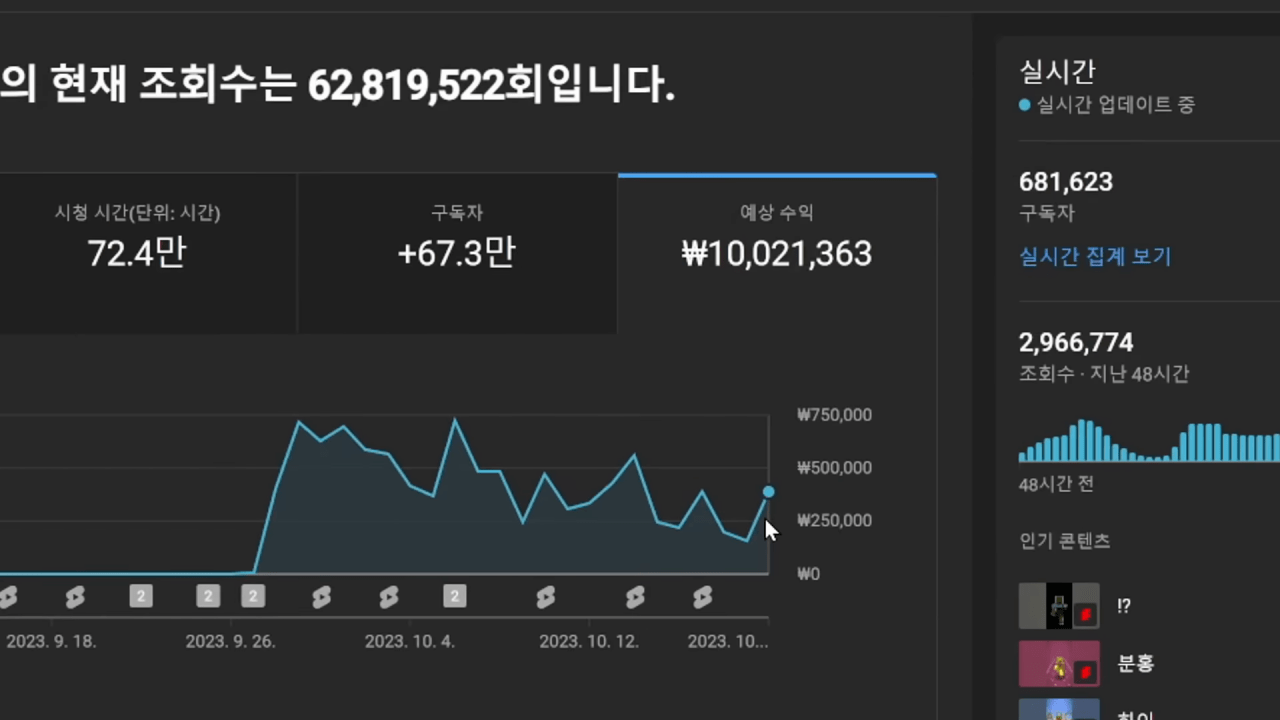Viewport: 1280px width, 720px height.
Task: Click the '!?' title in 인기 콘텐츠
Action: tap(1124, 606)
